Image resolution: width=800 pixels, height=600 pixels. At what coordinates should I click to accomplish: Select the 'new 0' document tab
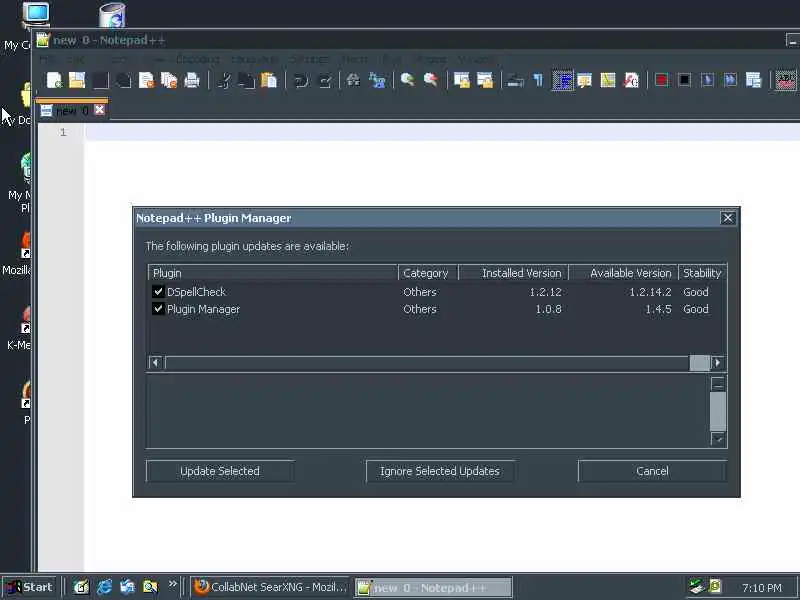click(72, 110)
